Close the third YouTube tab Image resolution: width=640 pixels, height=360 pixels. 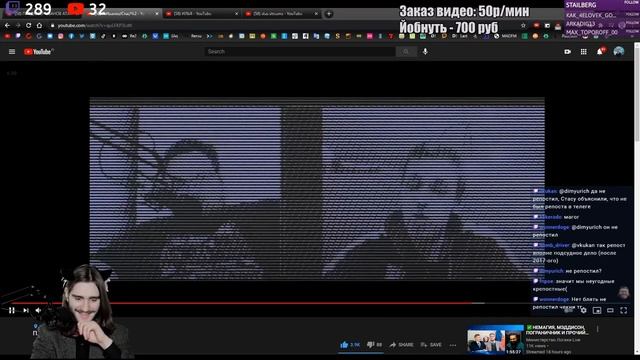coord(236,14)
